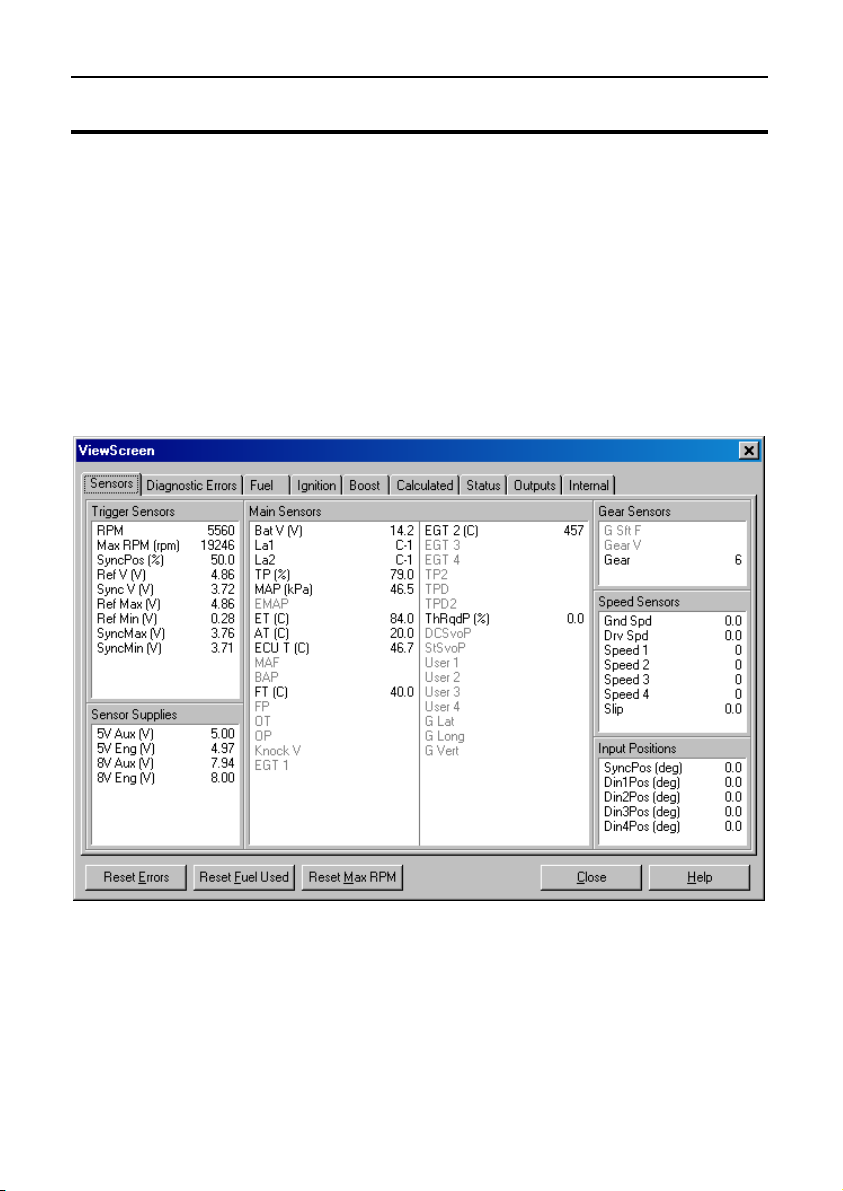Go to the Boost tab

click(x=364, y=485)
